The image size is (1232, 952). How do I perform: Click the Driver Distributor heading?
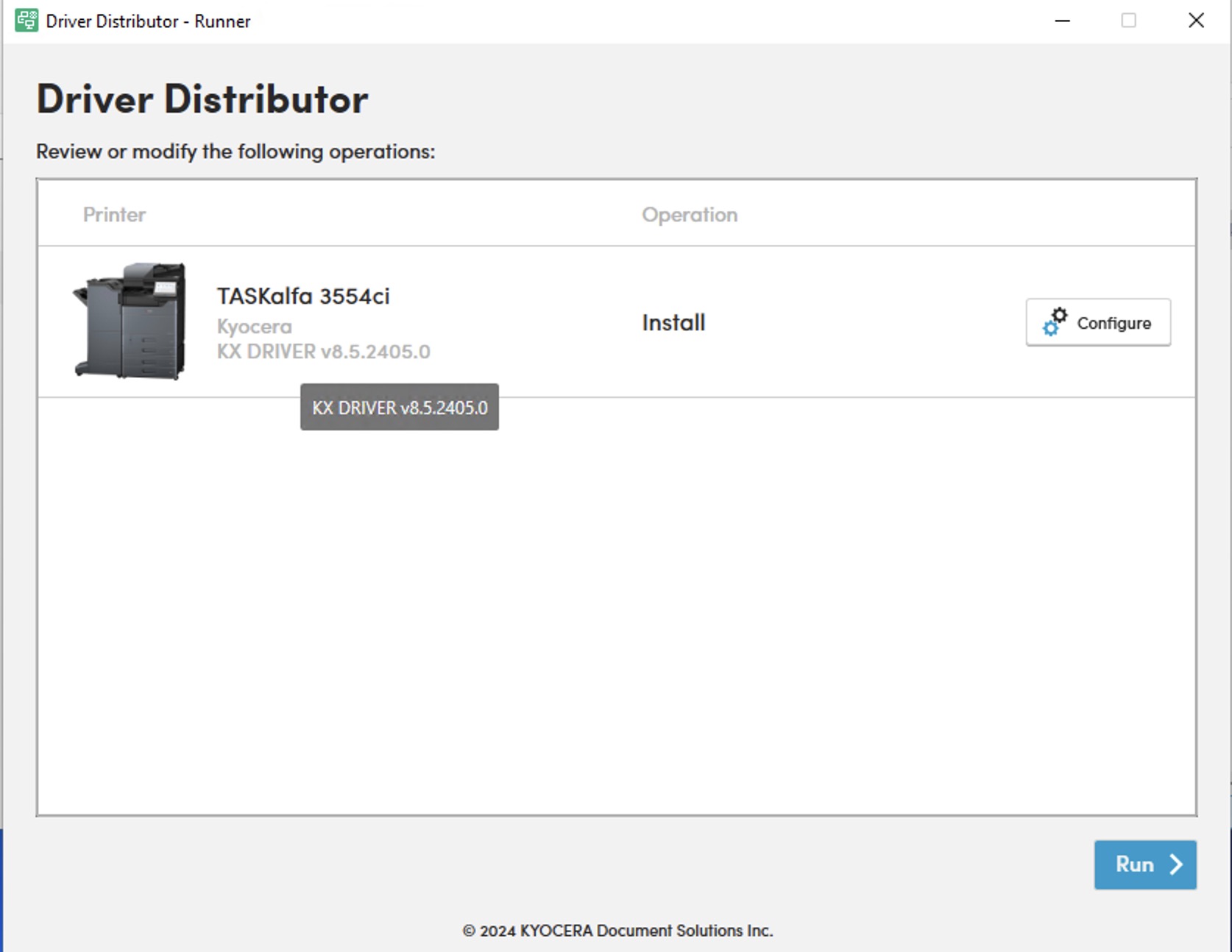(202, 99)
